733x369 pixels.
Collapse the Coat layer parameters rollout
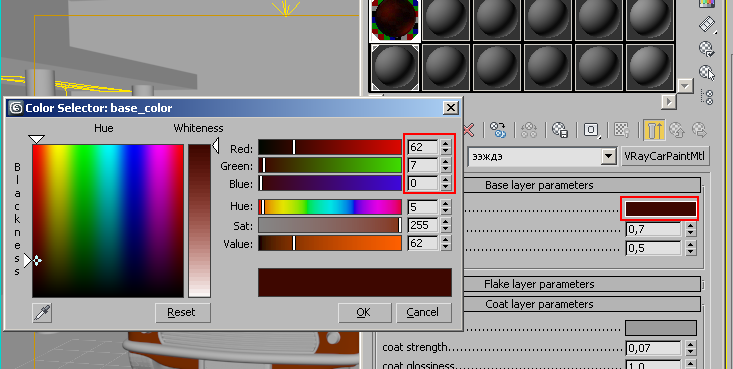tap(539, 304)
